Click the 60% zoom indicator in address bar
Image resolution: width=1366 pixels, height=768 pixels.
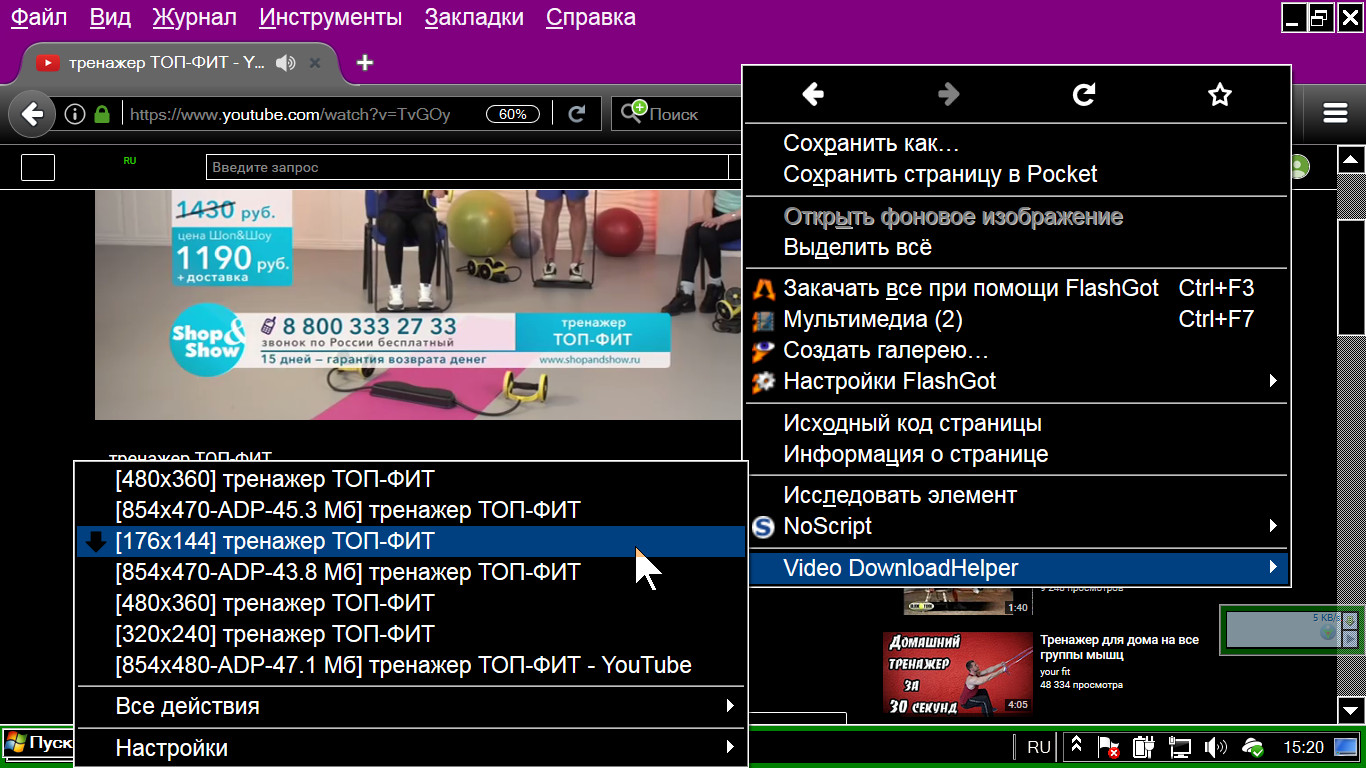coord(512,114)
